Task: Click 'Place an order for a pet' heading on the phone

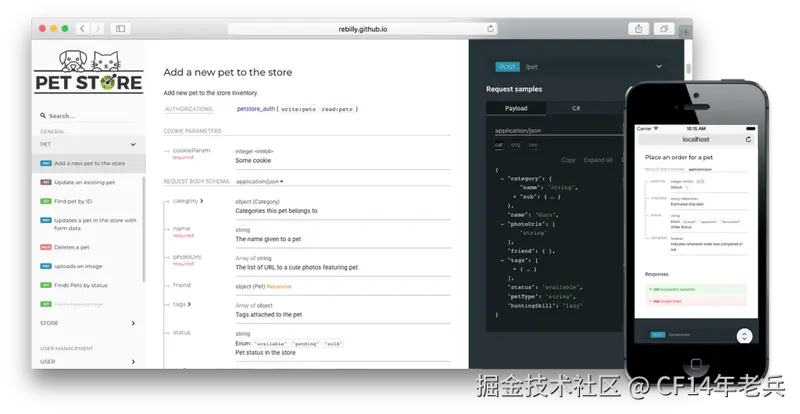Action: [x=679, y=157]
